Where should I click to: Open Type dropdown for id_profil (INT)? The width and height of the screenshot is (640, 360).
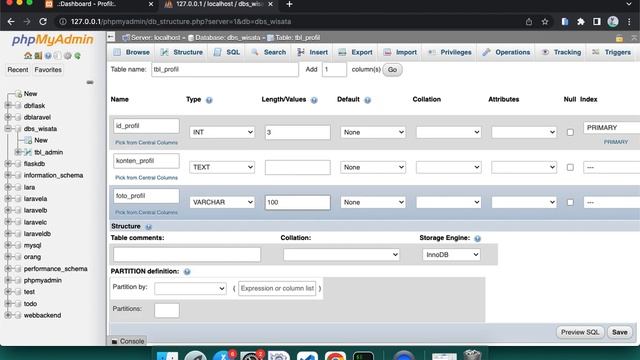pyautogui.click(x=222, y=132)
